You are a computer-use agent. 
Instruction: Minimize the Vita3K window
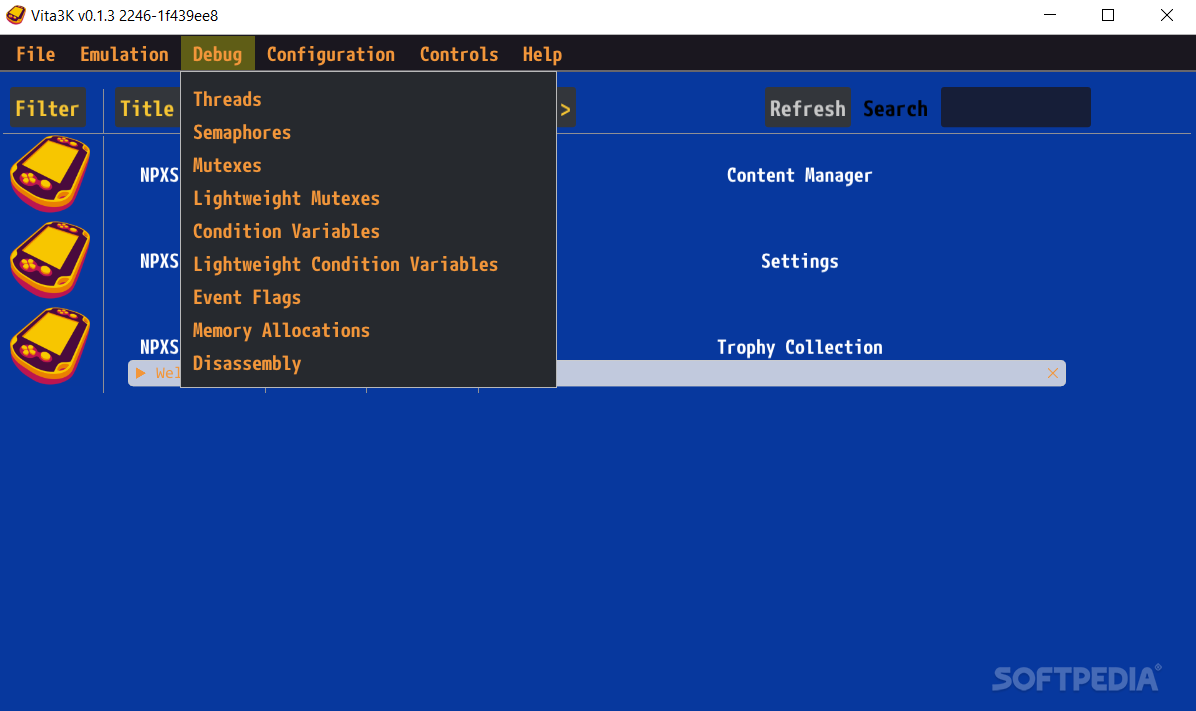coord(1050,15)
